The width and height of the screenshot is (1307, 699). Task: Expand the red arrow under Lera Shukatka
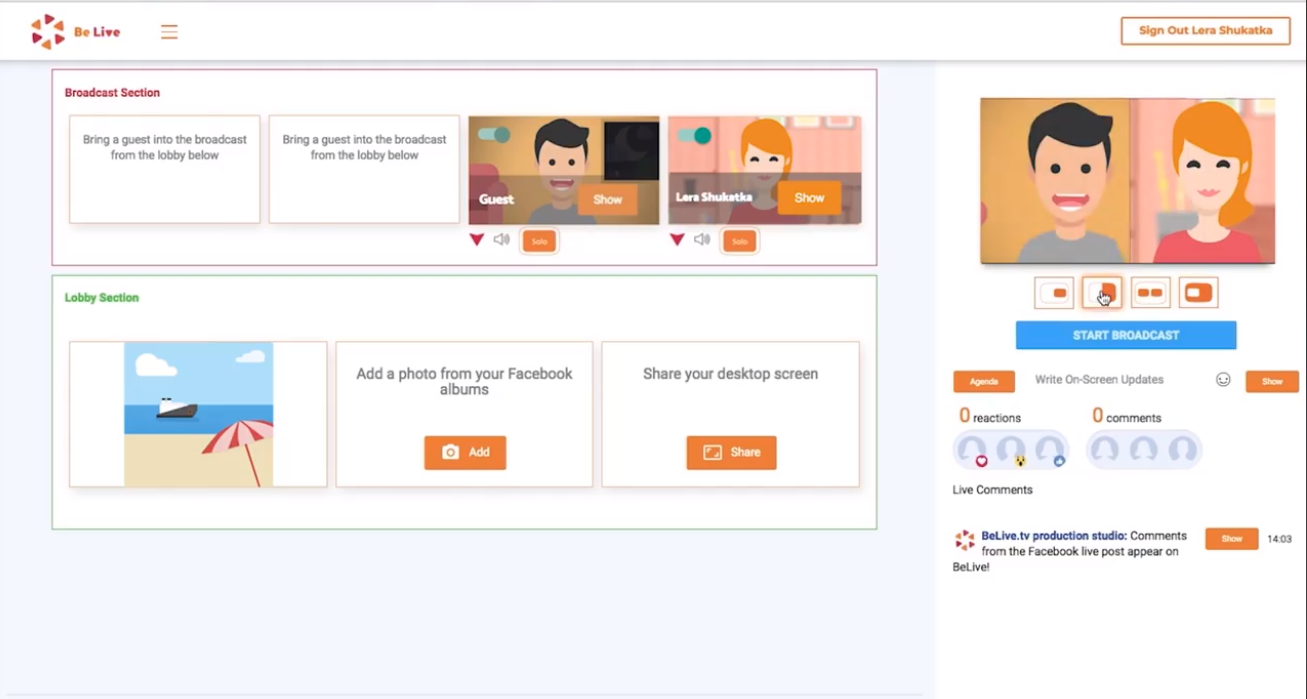pyautogui.click(x=677, y=240)
